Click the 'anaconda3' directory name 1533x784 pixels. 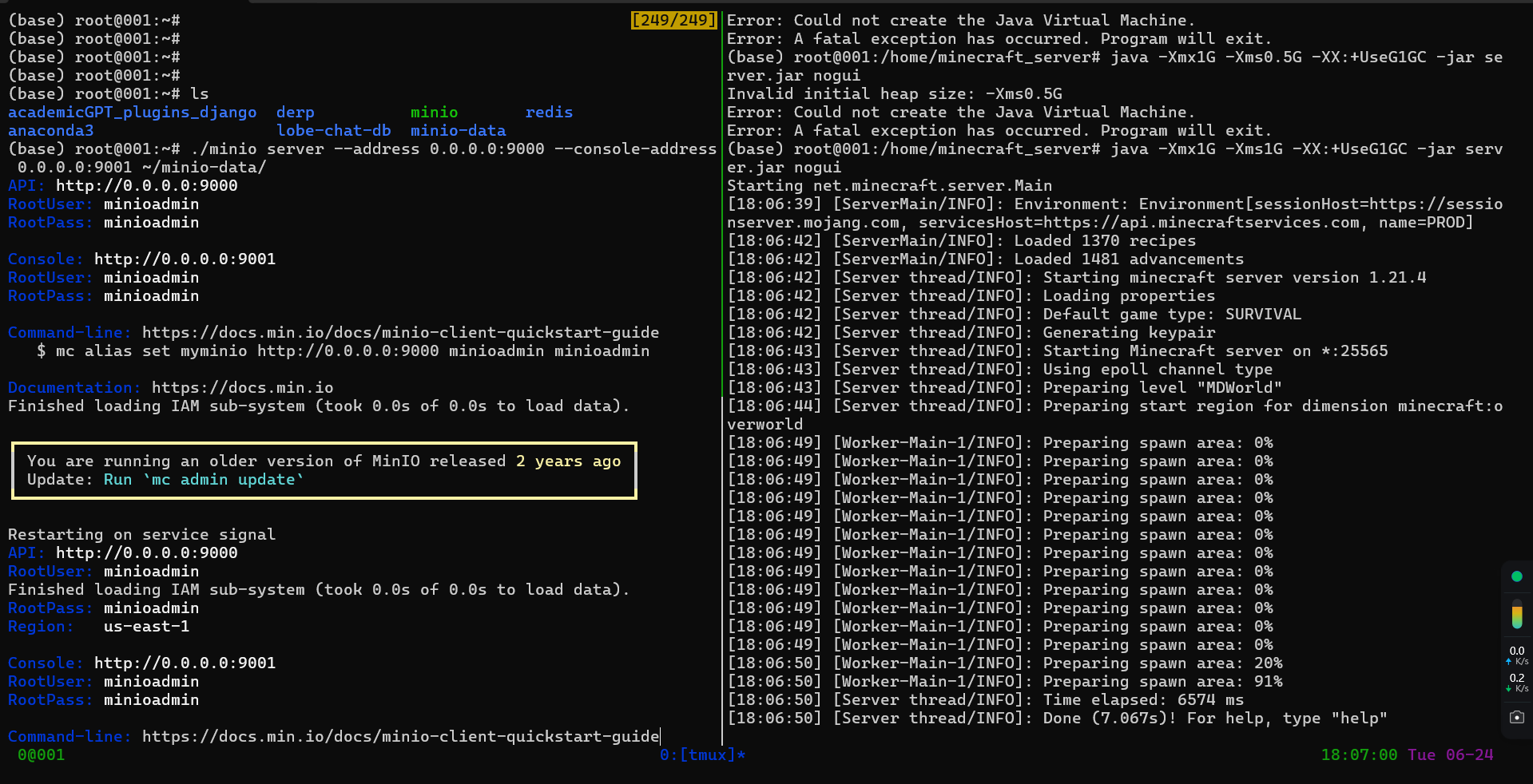(x=51, y=130)
